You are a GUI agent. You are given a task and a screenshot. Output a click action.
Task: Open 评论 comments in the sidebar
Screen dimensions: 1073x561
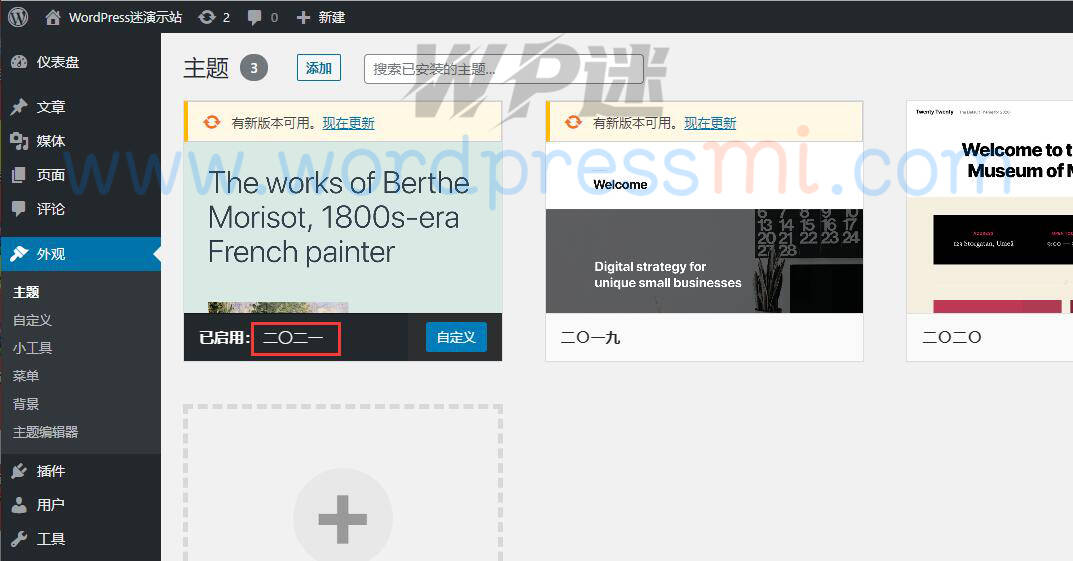(50, 209)
